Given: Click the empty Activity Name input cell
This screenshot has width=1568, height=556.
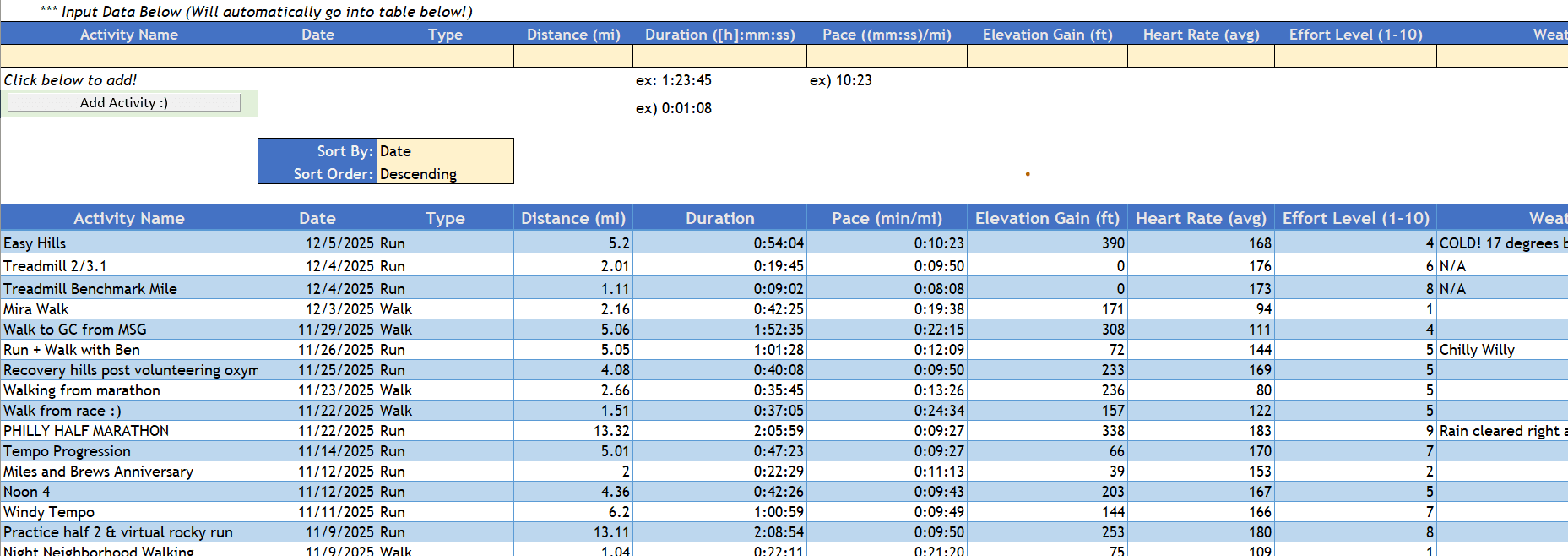Looking at the screenshot, I should (129, 56).
